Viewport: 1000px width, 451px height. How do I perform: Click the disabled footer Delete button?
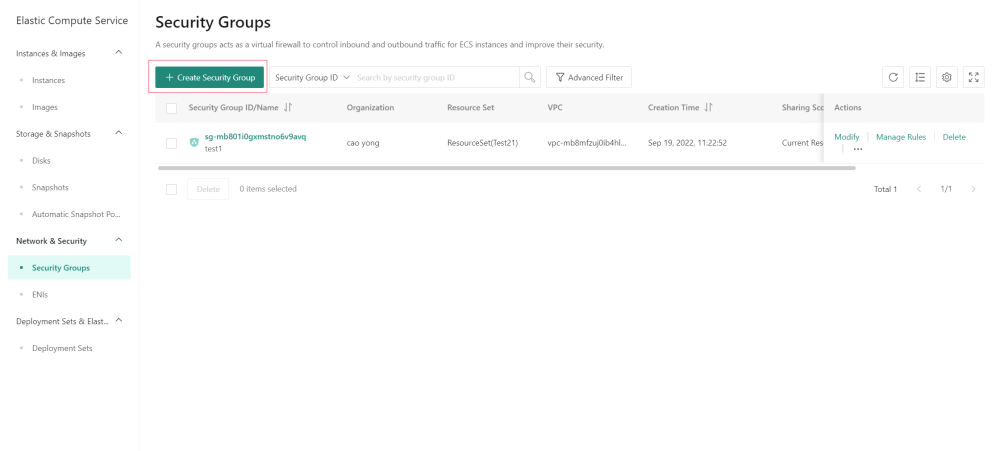pos(208,189)
